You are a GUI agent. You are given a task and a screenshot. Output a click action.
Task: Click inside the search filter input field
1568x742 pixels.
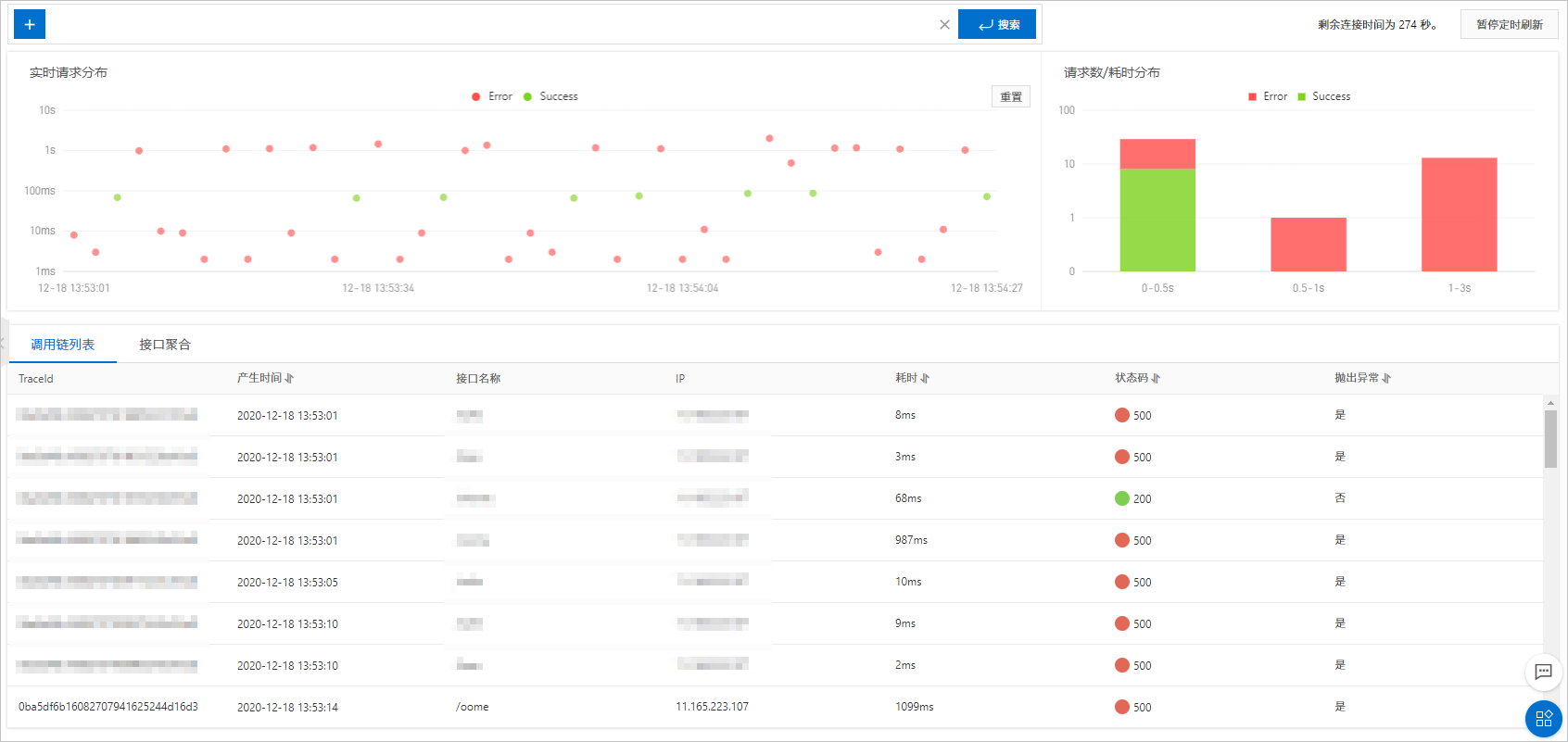[491, 25]
